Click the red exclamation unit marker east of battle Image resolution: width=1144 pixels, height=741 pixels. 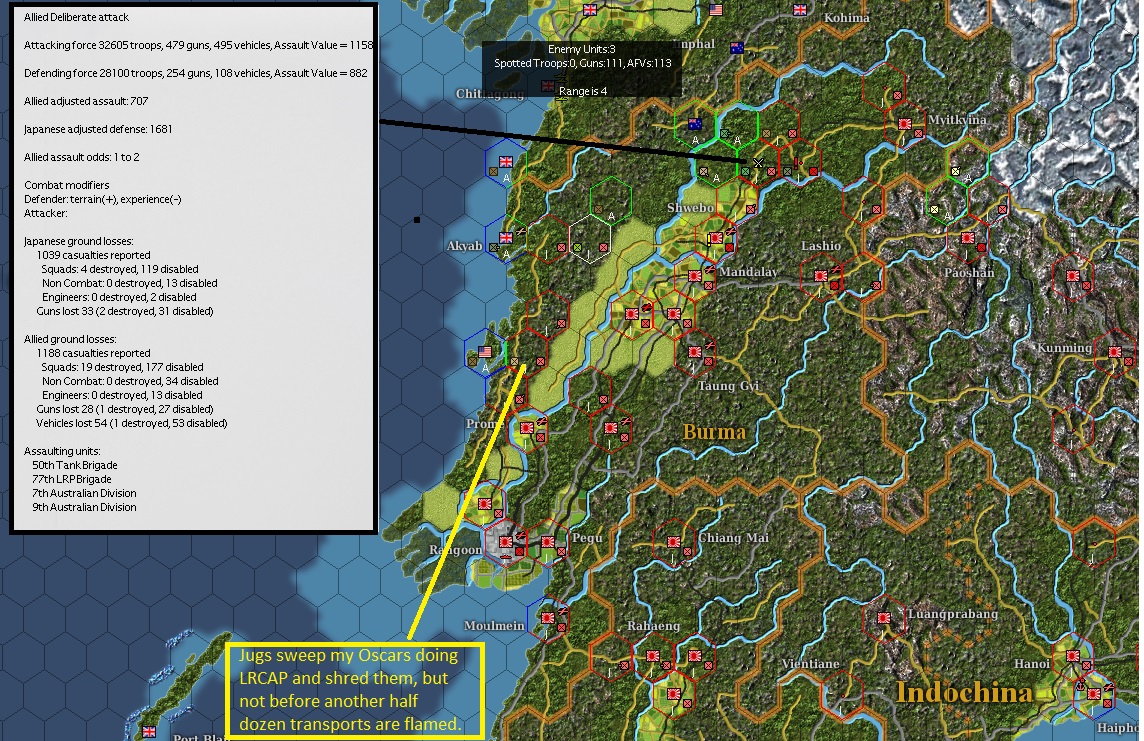[x=797, y=162]
